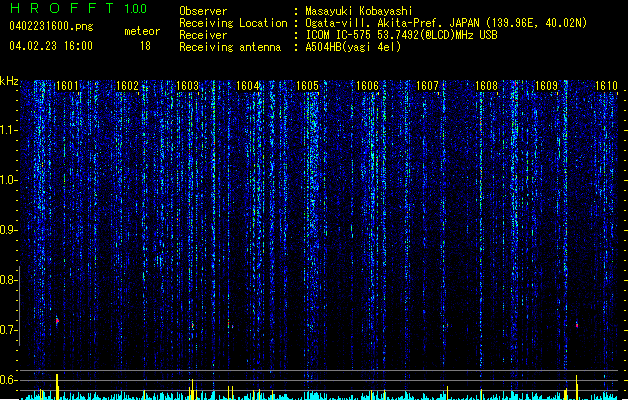Click the 'Observer' label
Image resolution: width=629 pixels, height=400 pixels.
(203, 11)
